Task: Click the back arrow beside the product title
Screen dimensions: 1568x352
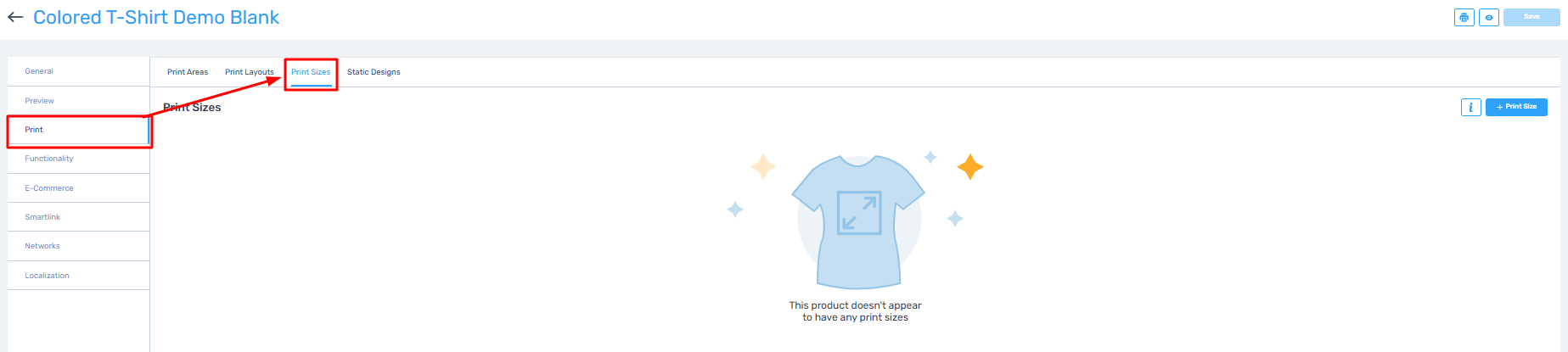Action: pyautogui.click(x=15, y=17)
